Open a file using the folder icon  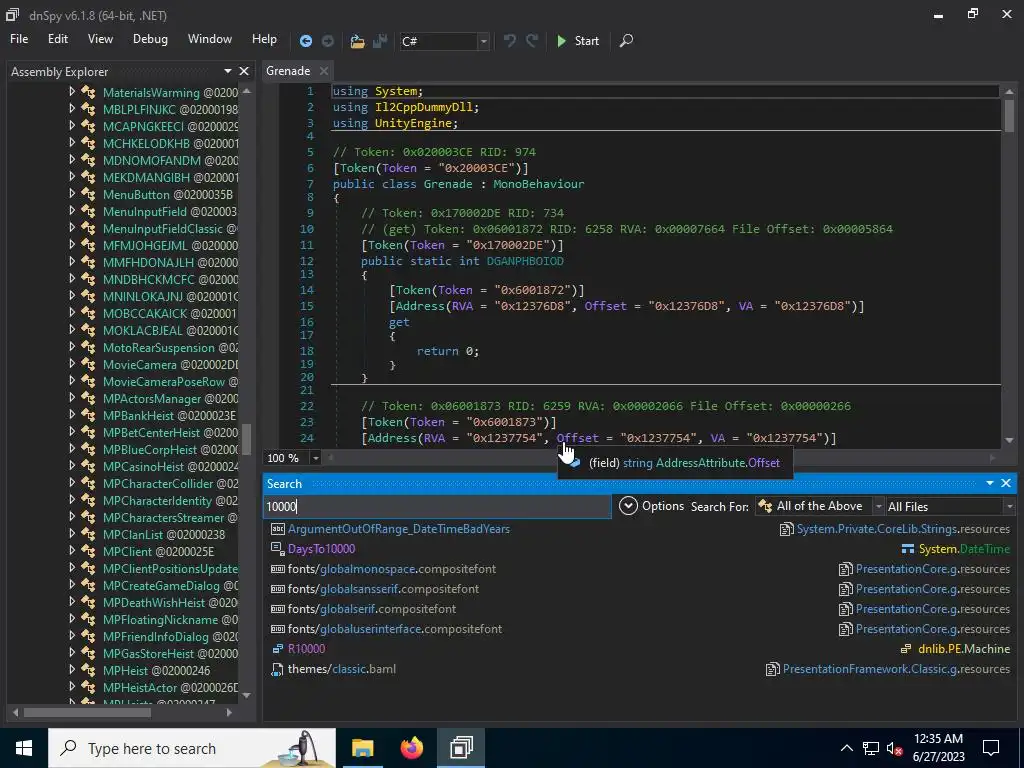click(357, 41)
